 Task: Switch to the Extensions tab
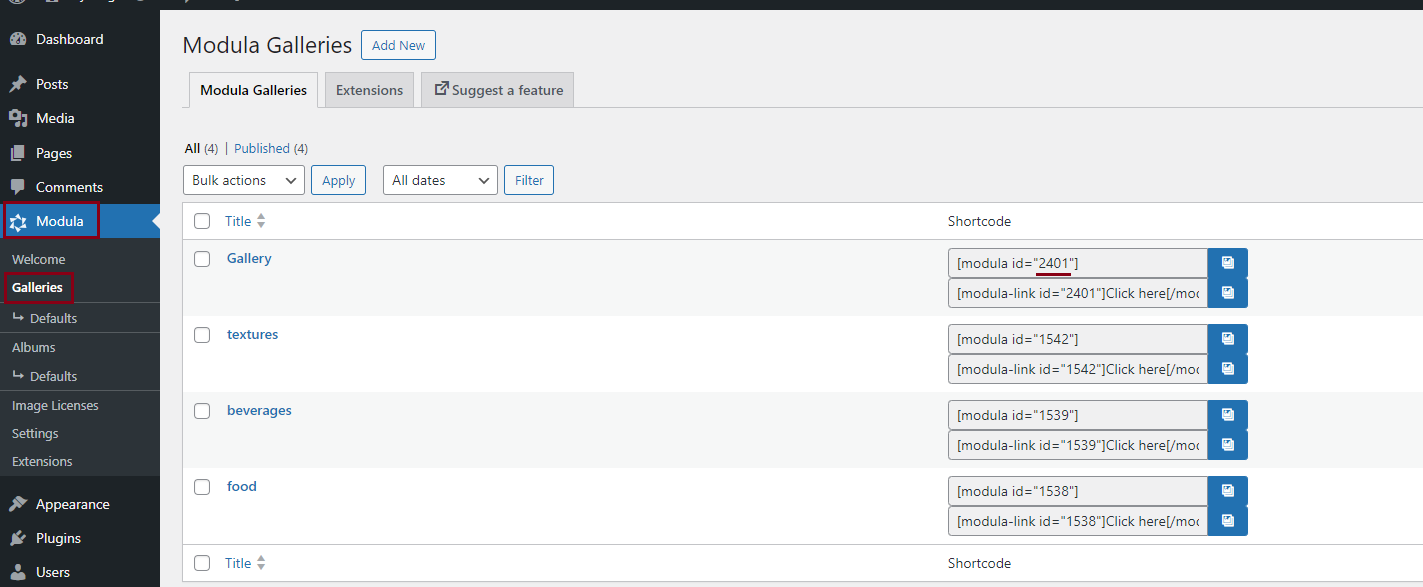pos(369,90)
